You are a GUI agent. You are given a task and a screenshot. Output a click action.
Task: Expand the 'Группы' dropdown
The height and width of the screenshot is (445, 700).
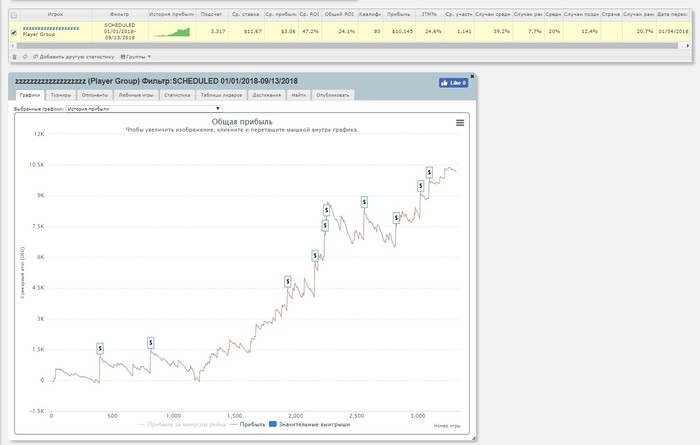pos(136,57)
